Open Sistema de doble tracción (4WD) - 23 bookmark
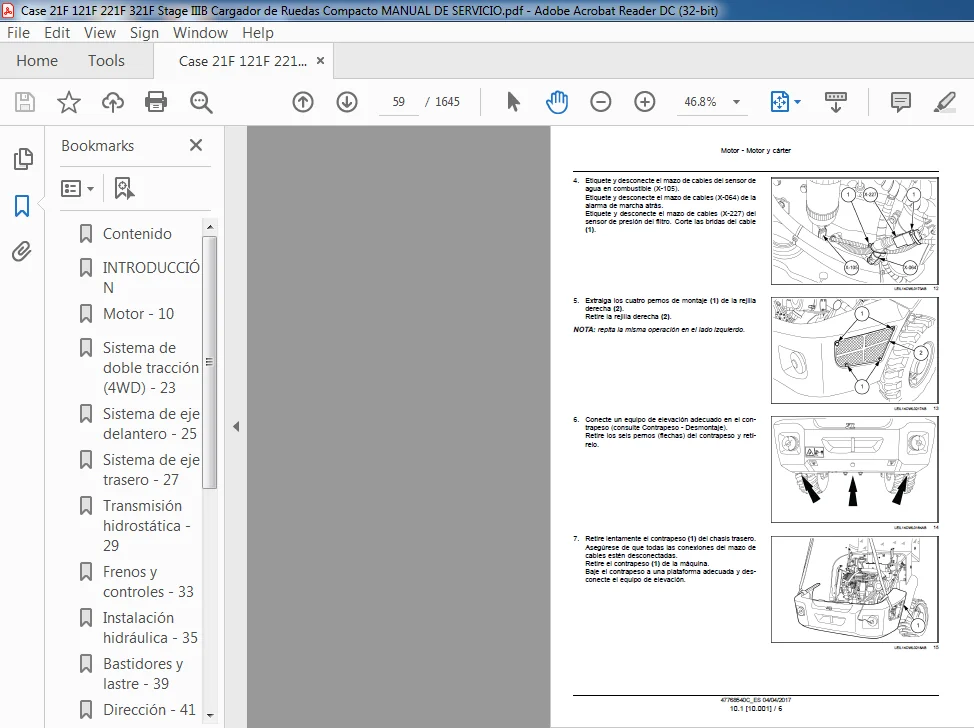 [151, 368]
